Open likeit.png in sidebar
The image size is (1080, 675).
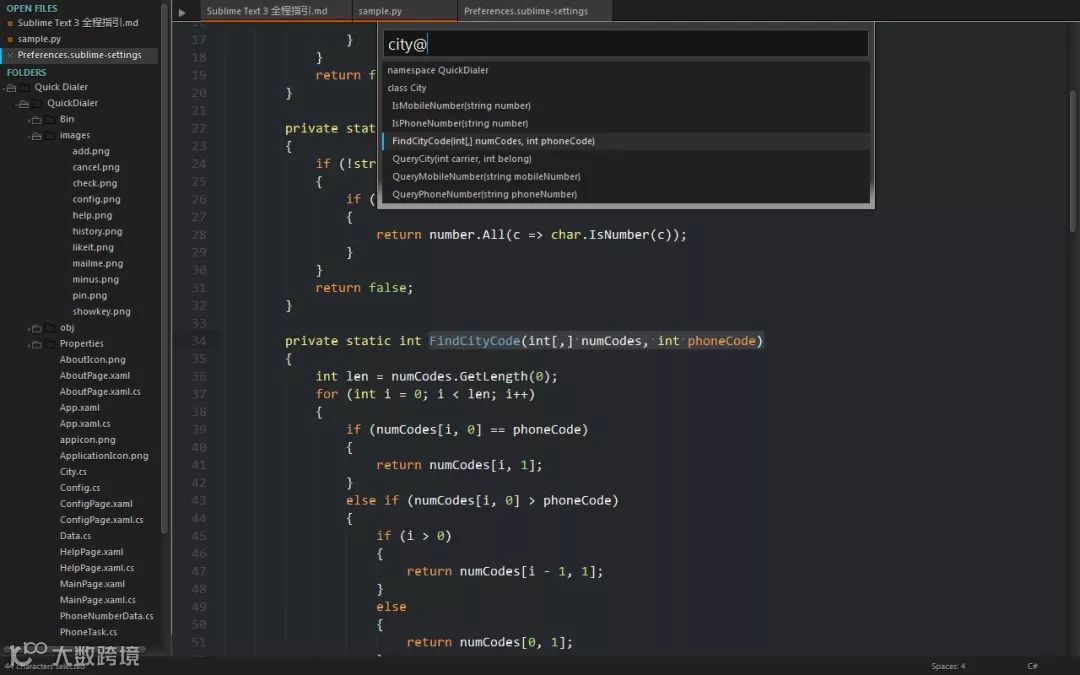click(93, 247)
